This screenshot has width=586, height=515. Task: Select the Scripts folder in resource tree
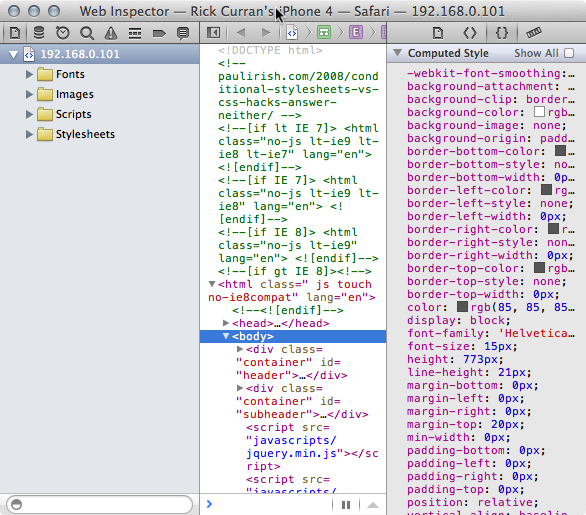tap(73, 114)
